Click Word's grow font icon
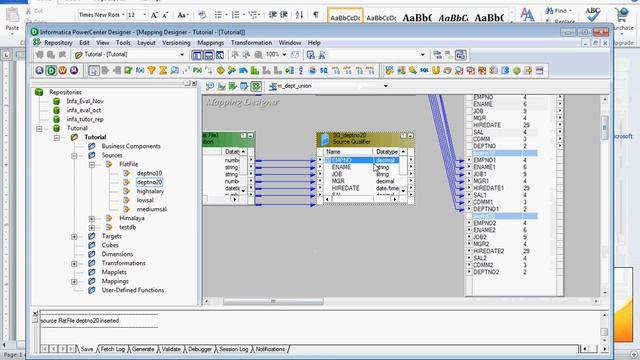The image size is (640, 360). pyautogui.click(x=154, y=15)
